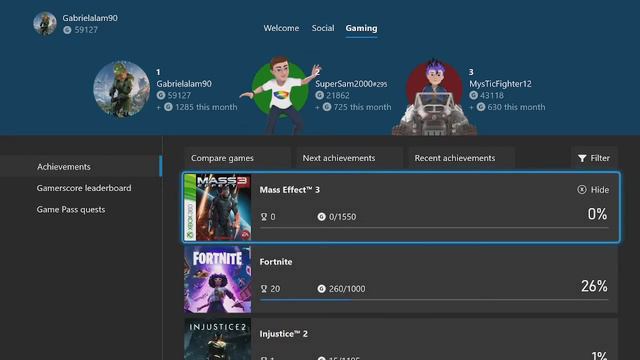Open SuperSam2000 leaderboard avatar
Screen dimensions: 640x360
tap(281, 96)
